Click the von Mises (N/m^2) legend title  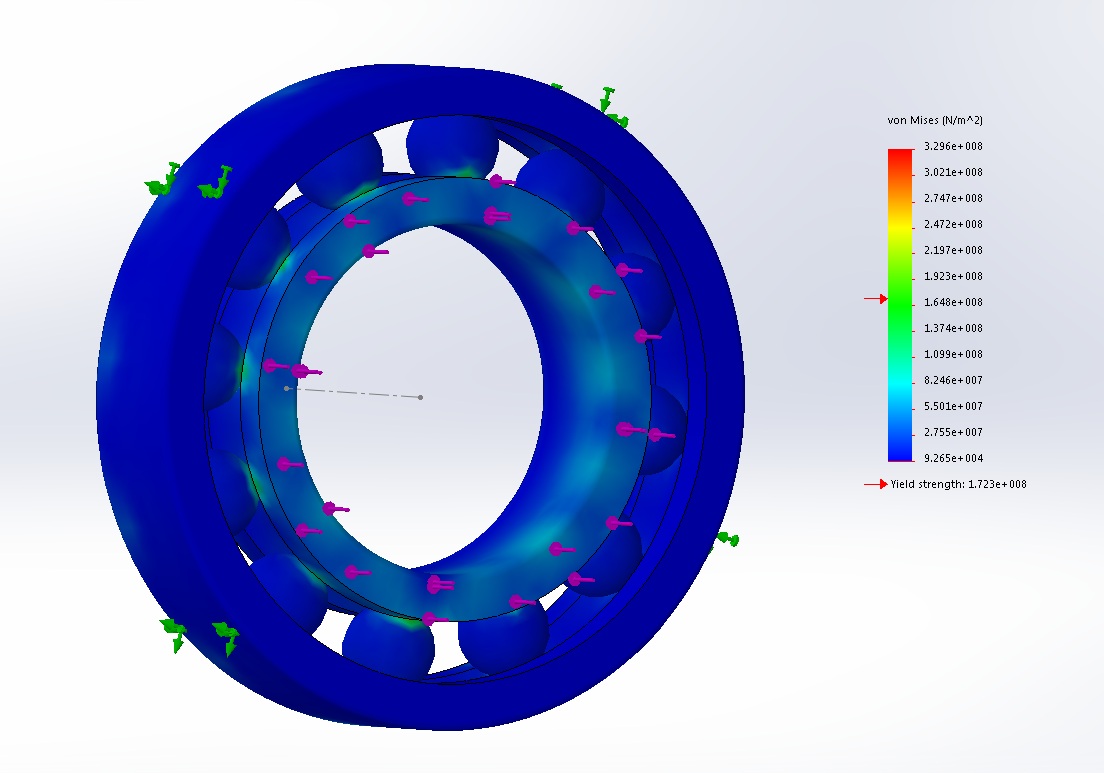[x=935, y=120]
